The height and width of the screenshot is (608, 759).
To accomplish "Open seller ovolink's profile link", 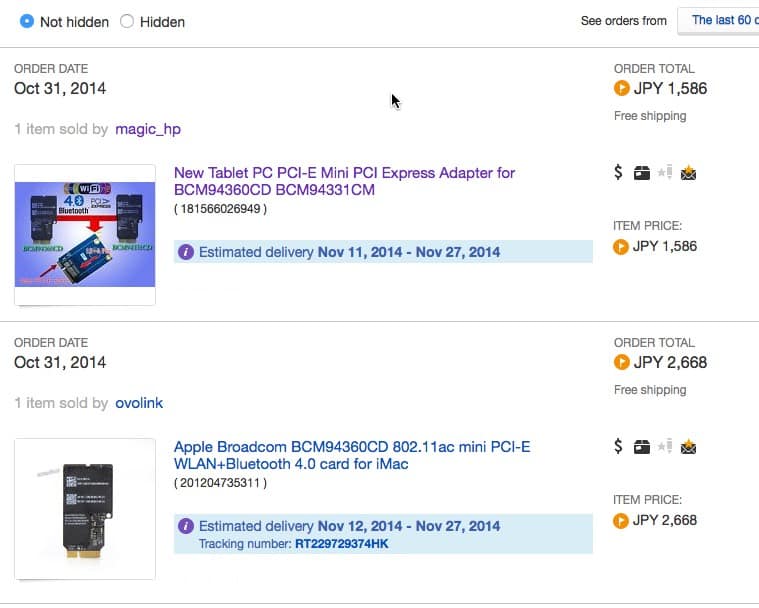I will click(139, 403).
